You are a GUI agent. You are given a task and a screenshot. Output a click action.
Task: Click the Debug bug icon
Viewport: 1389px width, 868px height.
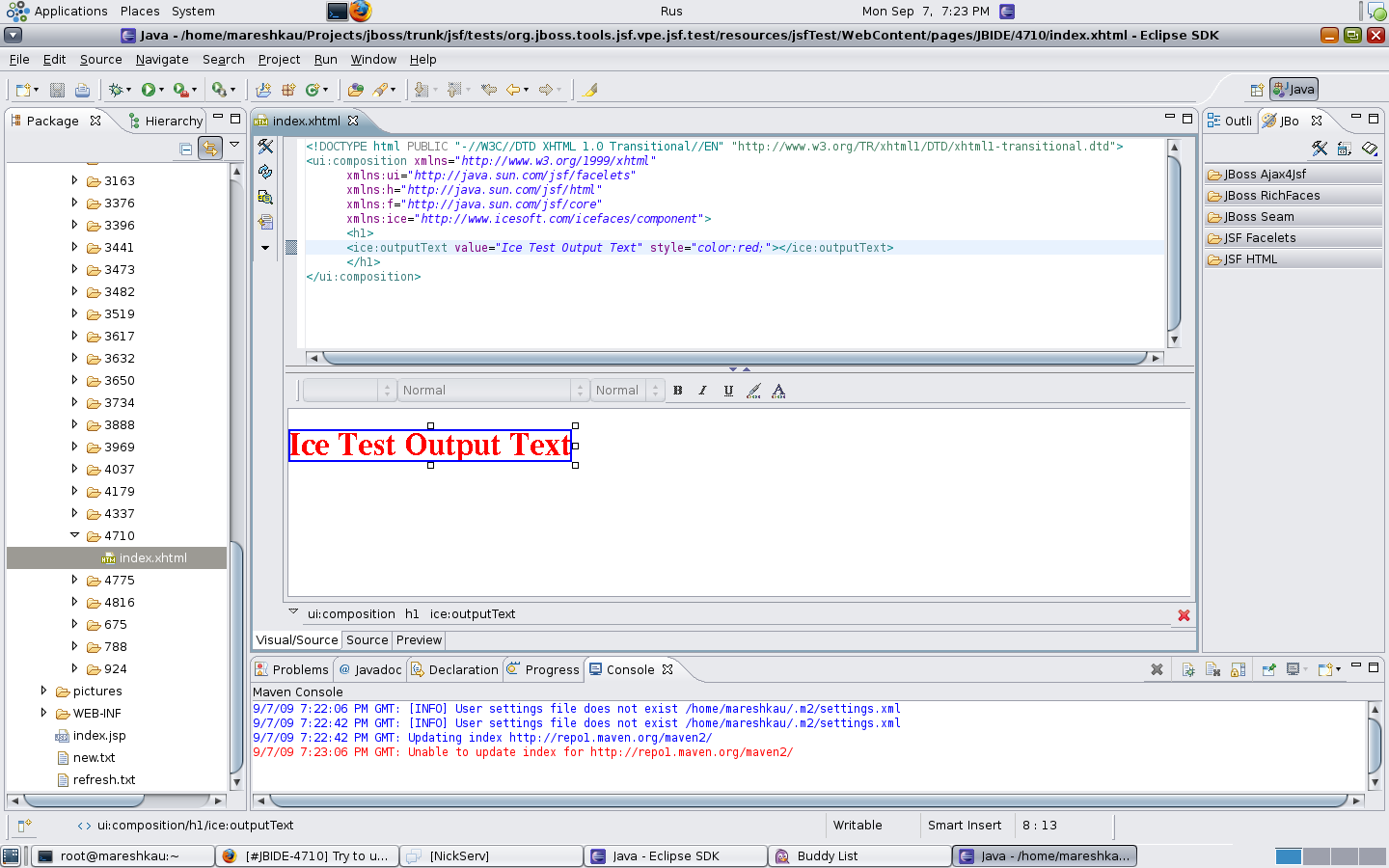(116, 90)
